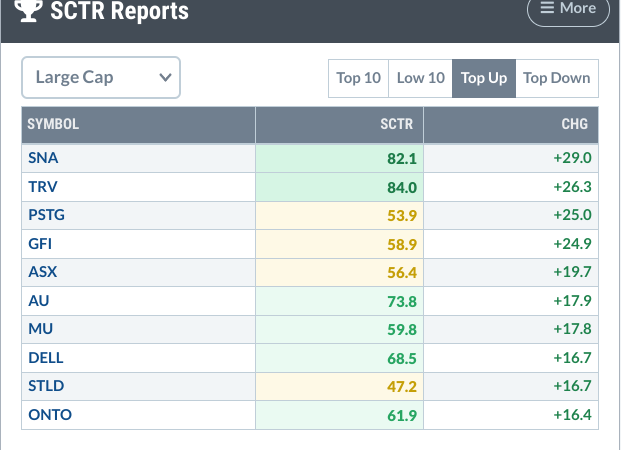Select the Top Up tab
The height and width of the screenshot is (450, 621).
[x=484, y=78]
